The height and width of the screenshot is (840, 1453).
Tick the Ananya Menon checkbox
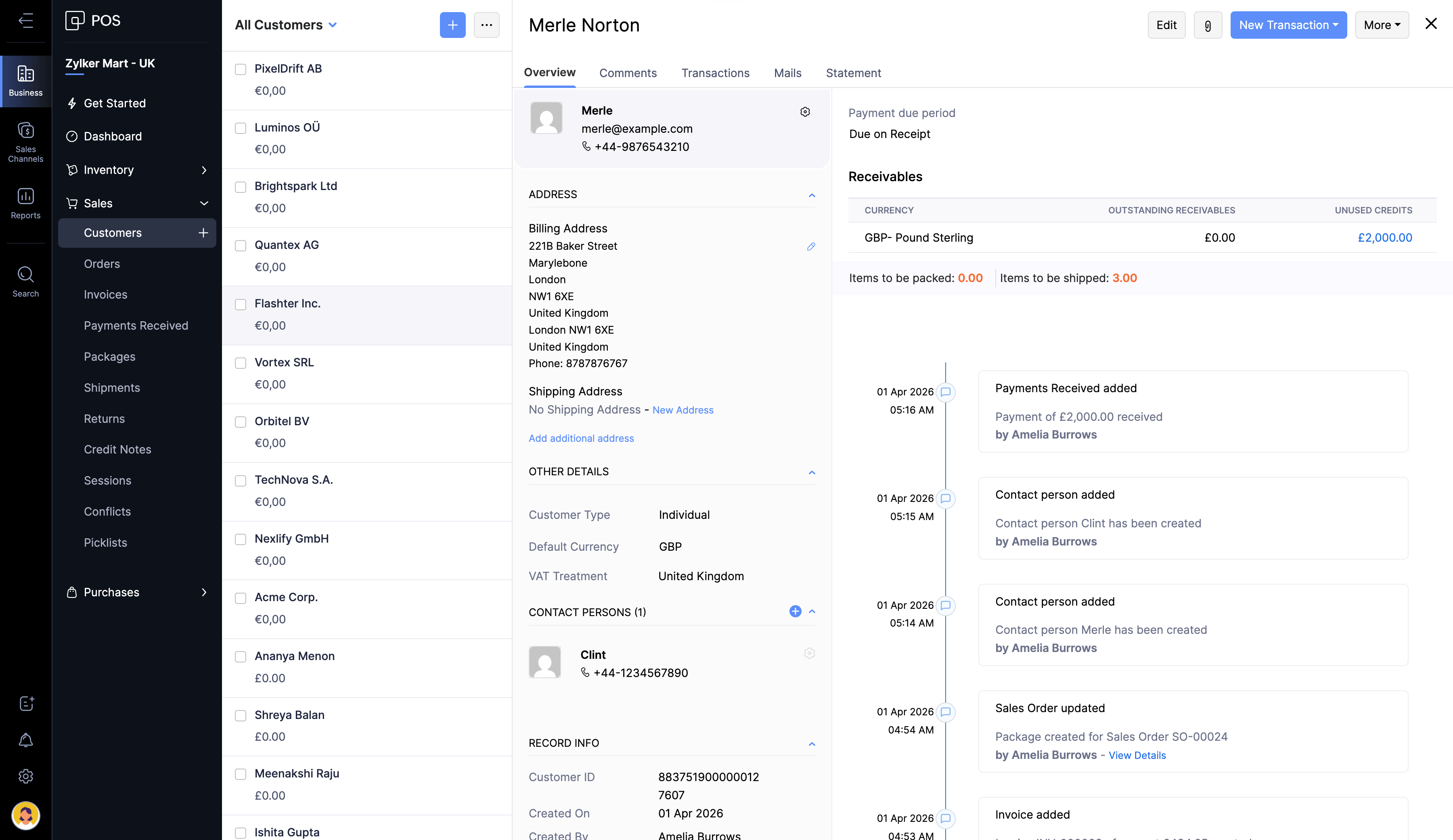(241, 657)
